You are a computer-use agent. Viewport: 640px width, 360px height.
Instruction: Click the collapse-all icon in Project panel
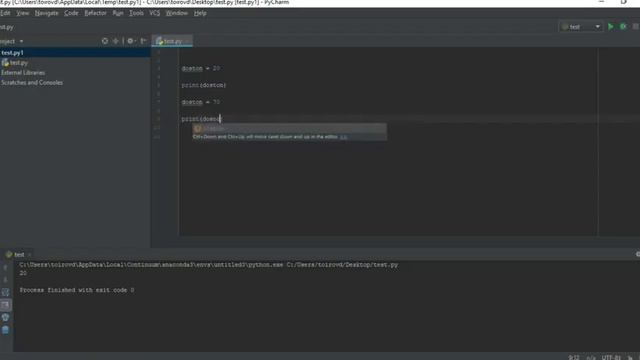click(116, 41)
